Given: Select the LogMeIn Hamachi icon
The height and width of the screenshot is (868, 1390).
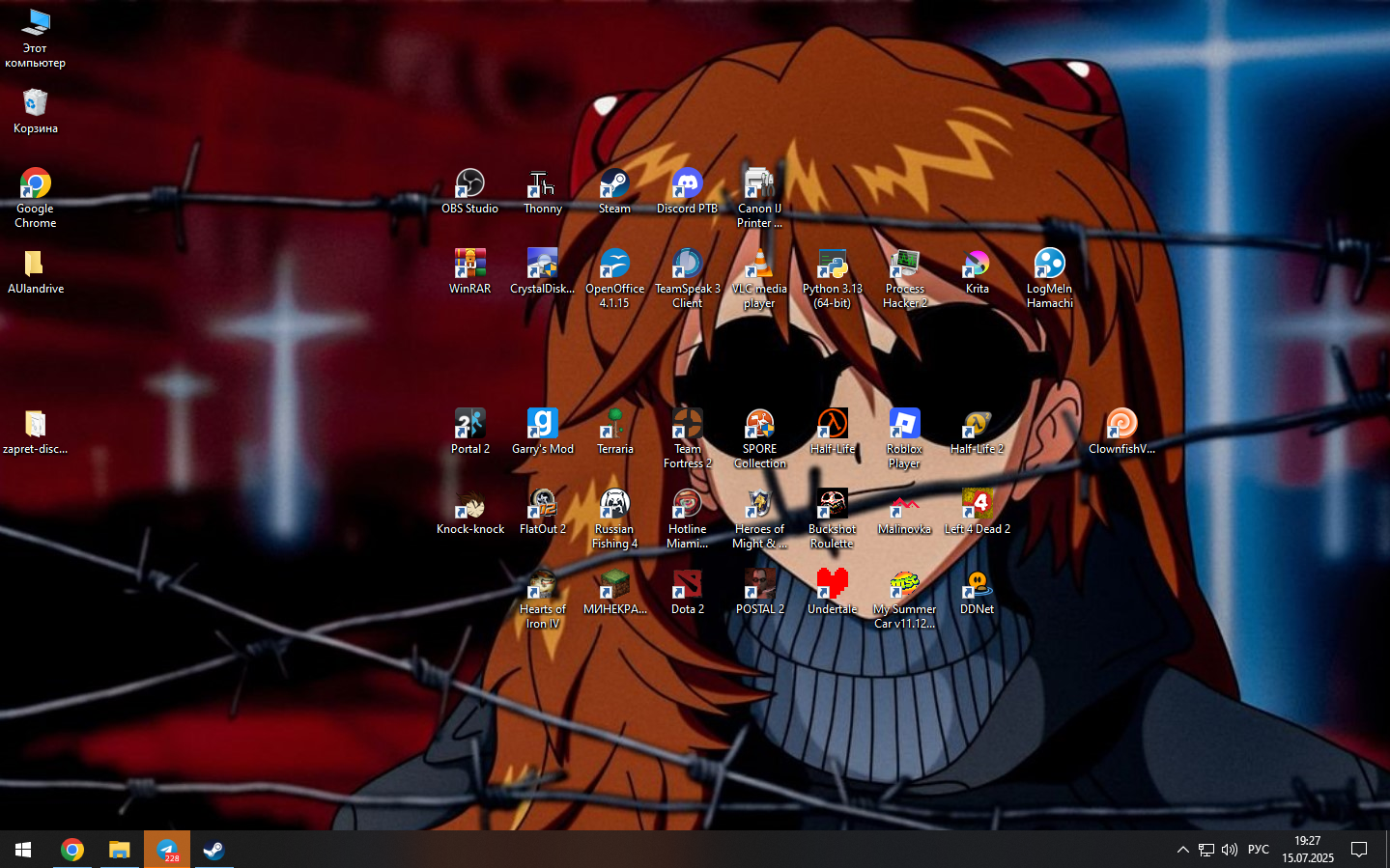Looking at the screenshot, I should 1049,278.
